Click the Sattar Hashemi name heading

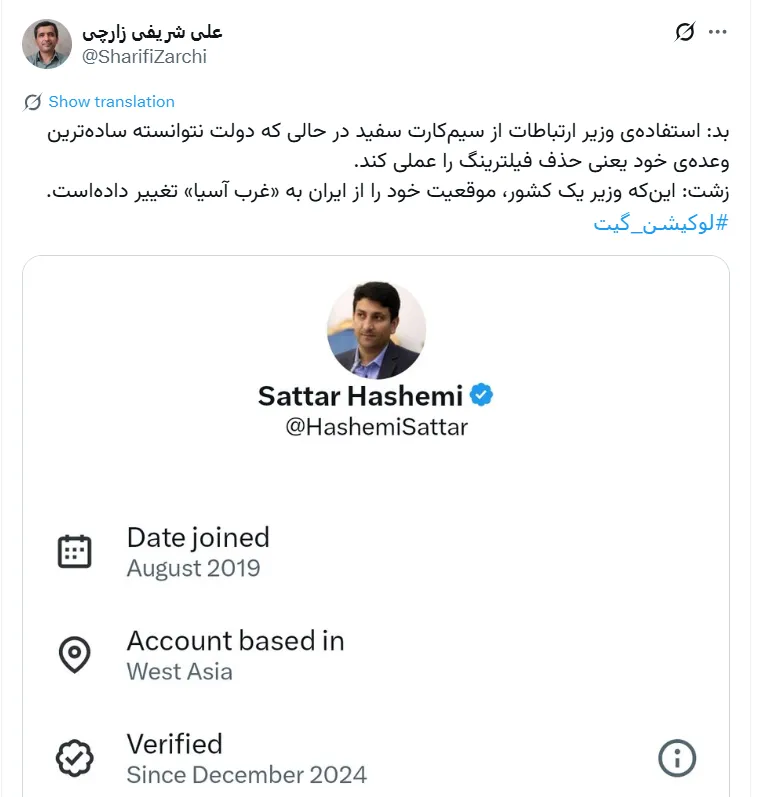click(x=360, y=396)
